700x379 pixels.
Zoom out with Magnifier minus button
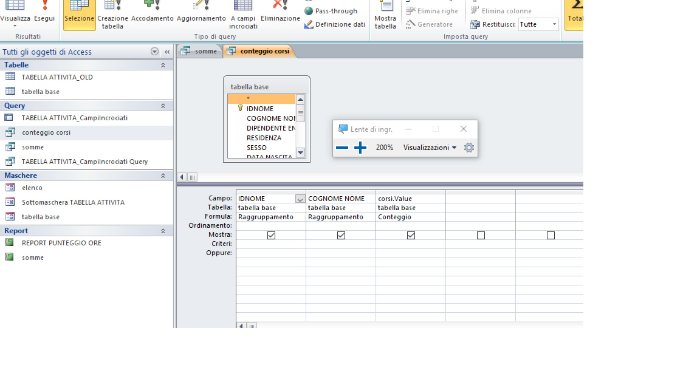click(x=342, y=147)
